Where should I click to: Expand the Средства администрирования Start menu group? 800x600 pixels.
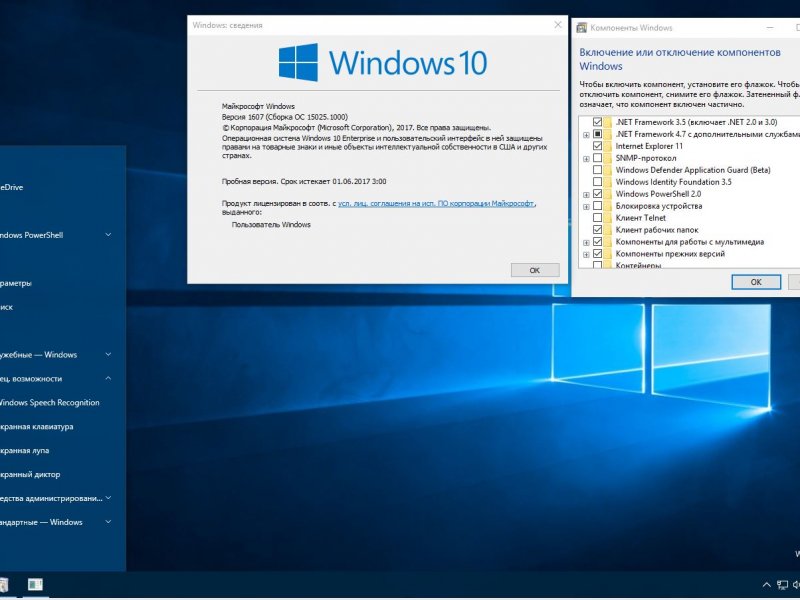[108, 497]
